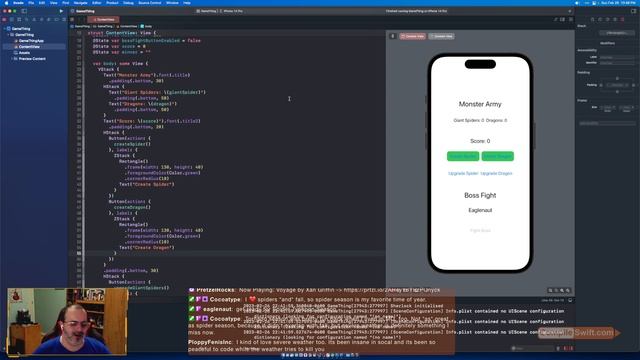640x360 pixels.
Task: Set preview canvas zoom to 100%
Action: pos(556,290)
